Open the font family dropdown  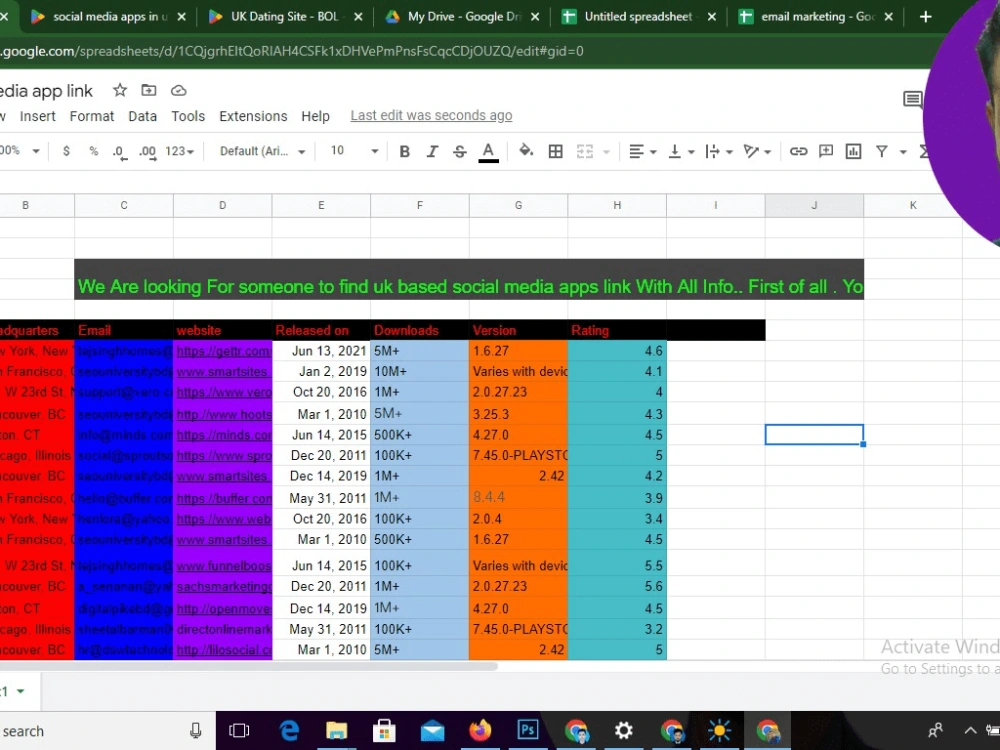[x=262, y=151]
